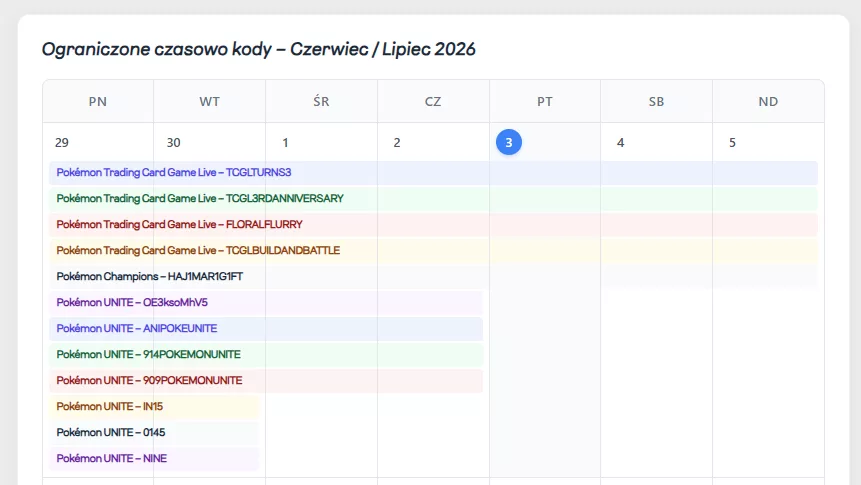Select the Pokémon UNITE 0145 event
Image resolution: width=861 pixels, height=485 pixels.
154,432
